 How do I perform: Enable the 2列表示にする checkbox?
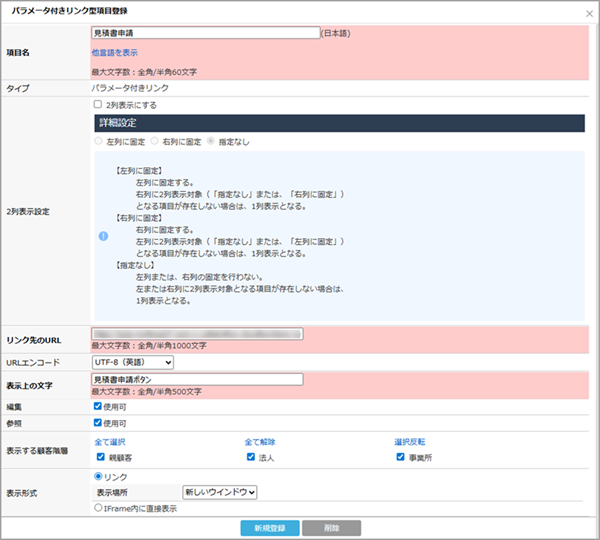pyautogui.click(x=97, y=104)
